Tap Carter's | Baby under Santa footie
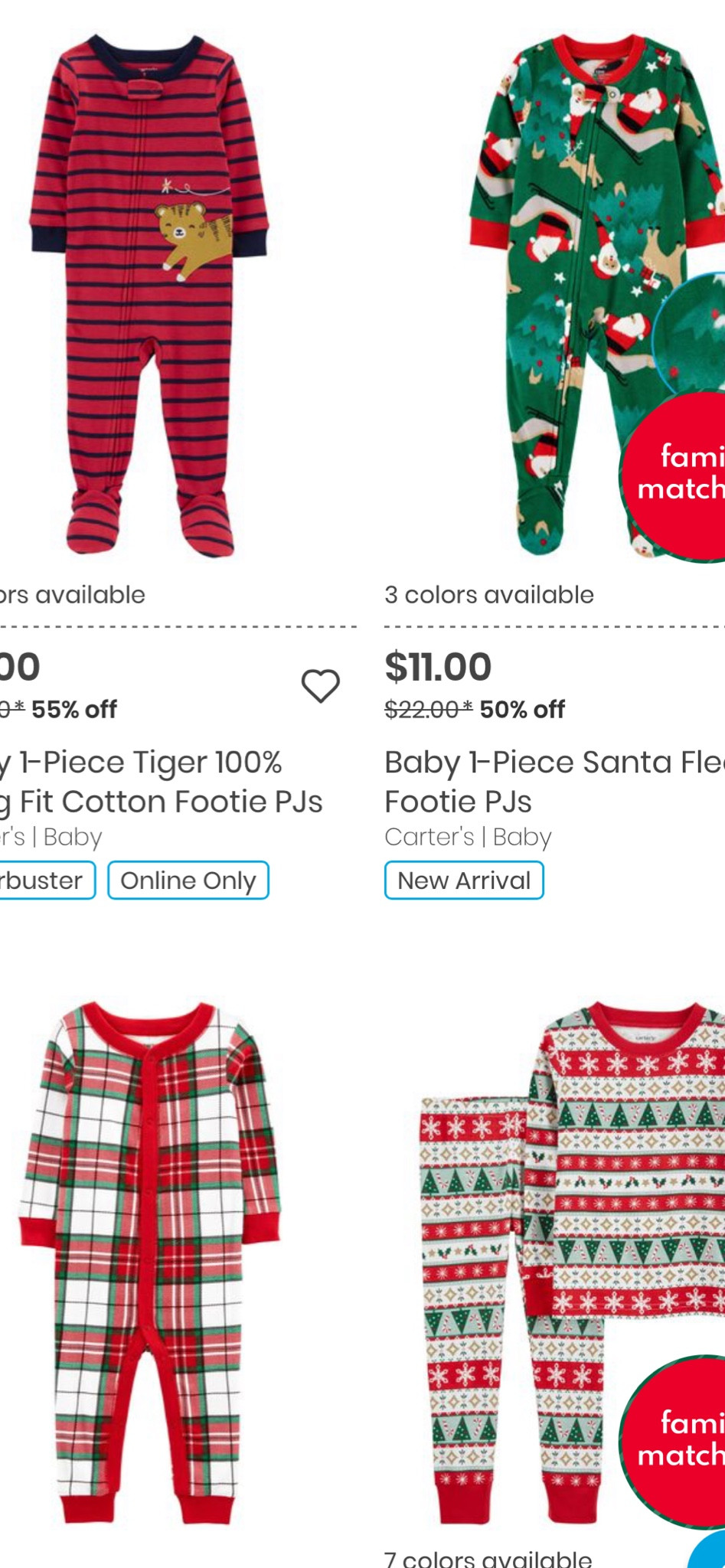 [468, 837]
